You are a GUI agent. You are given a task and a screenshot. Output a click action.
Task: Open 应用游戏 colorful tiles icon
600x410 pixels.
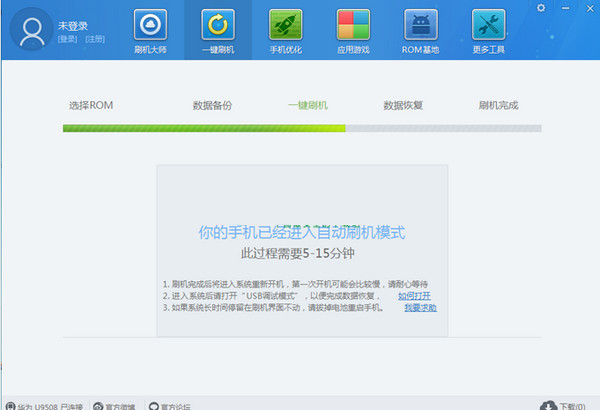click(353, 25)
